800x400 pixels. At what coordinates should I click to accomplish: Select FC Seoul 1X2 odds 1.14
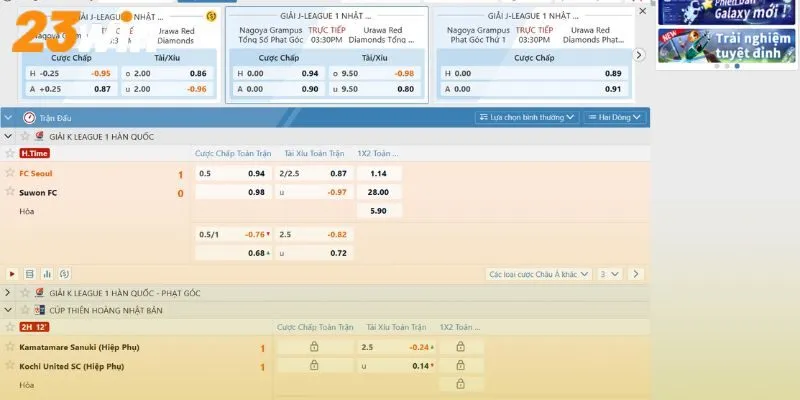point(378,173)
